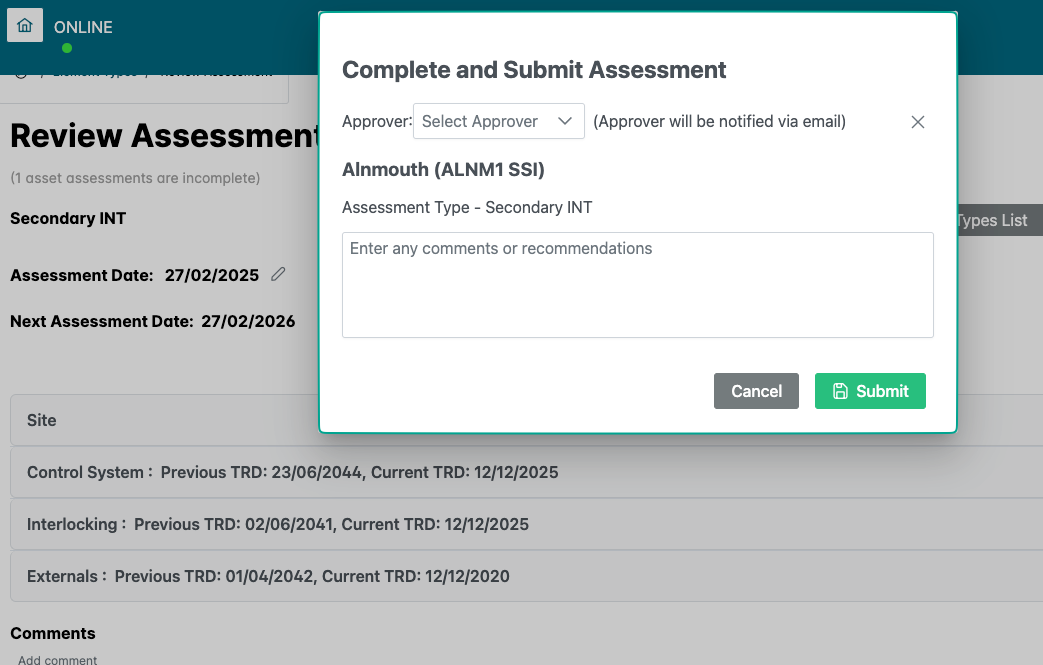This screenshot has height=665, width=1043.
Task: Click the Complete and Submit Assessment title
Action: [x=534, y=70]
